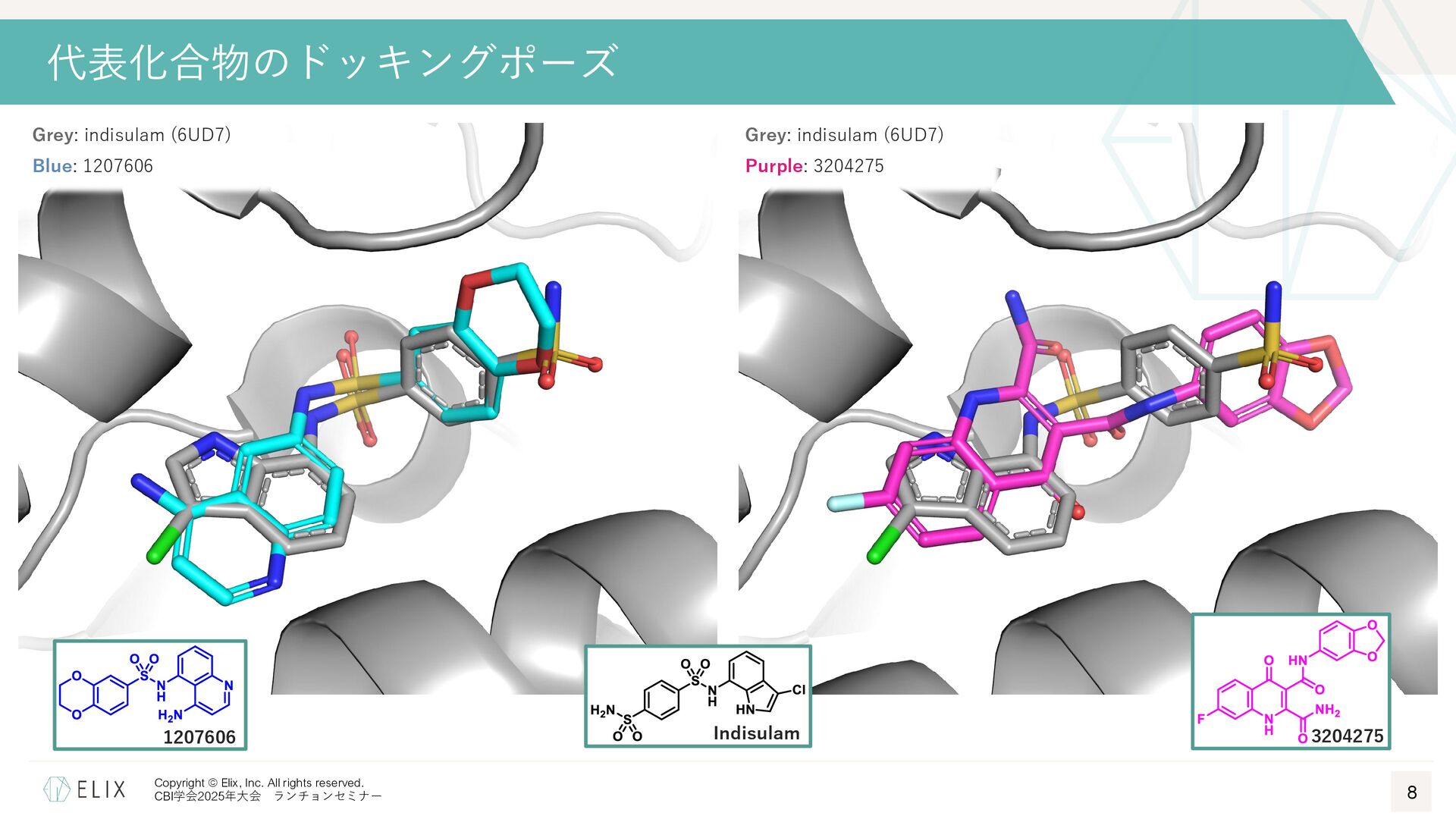Click the CBI学会2025年大会 footer text

click(x=207, y=796)
